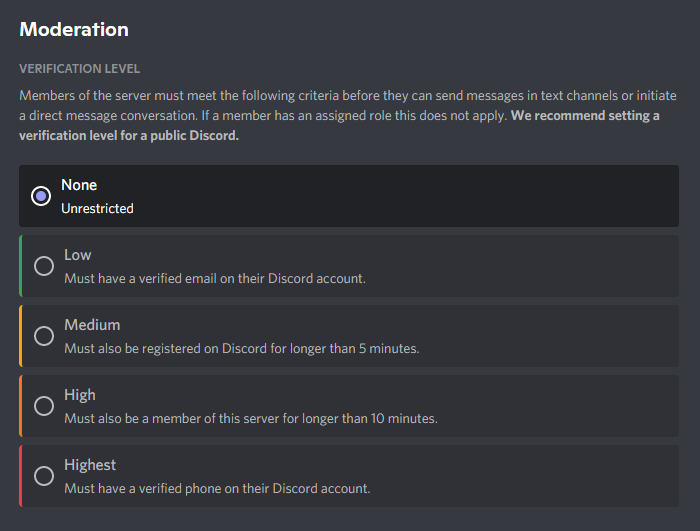Click the green accent bar on Low
The width and height of the screenshot is (700, 531).
click(x=21, y=266)
